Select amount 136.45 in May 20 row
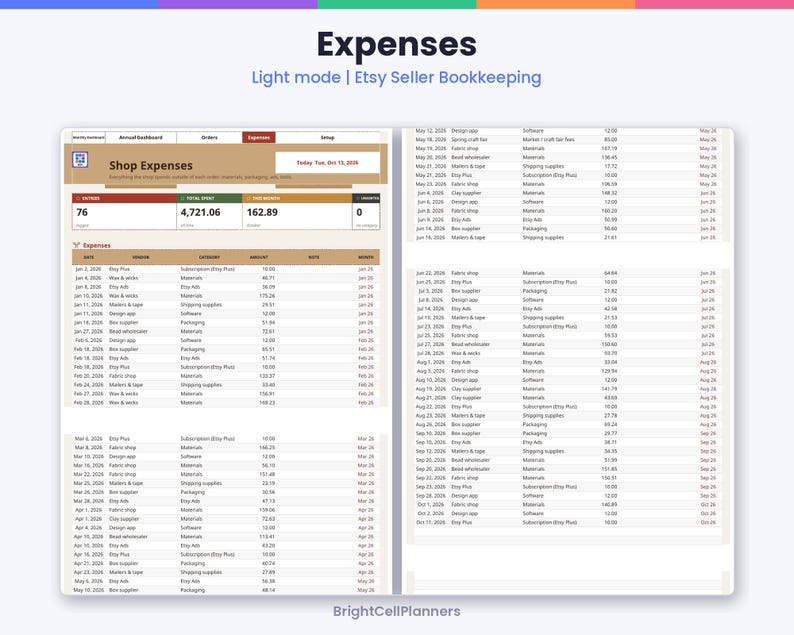 (x=609, y=157)
